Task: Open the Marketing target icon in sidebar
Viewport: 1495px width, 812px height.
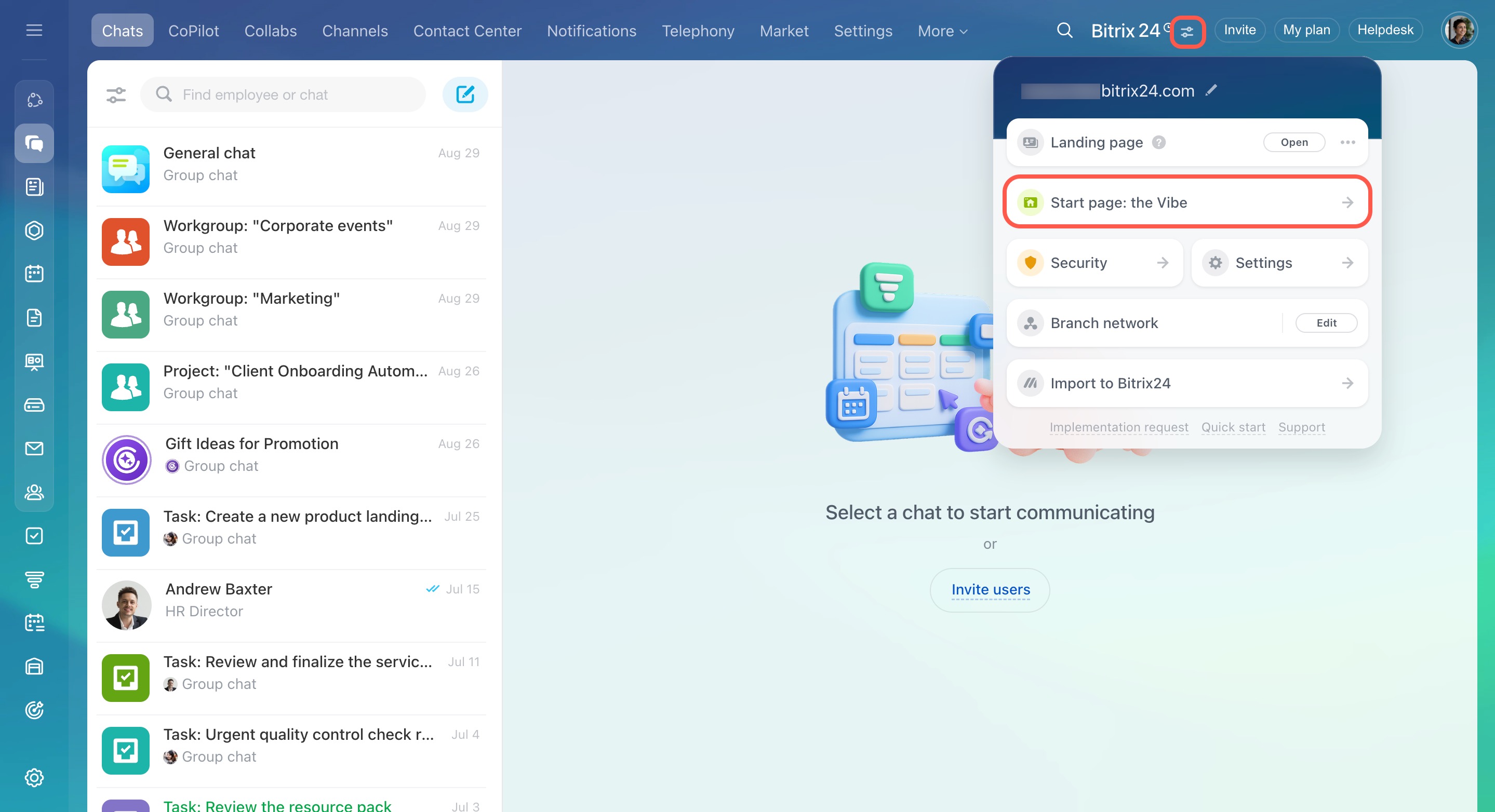Action: (x=34, y=710)
